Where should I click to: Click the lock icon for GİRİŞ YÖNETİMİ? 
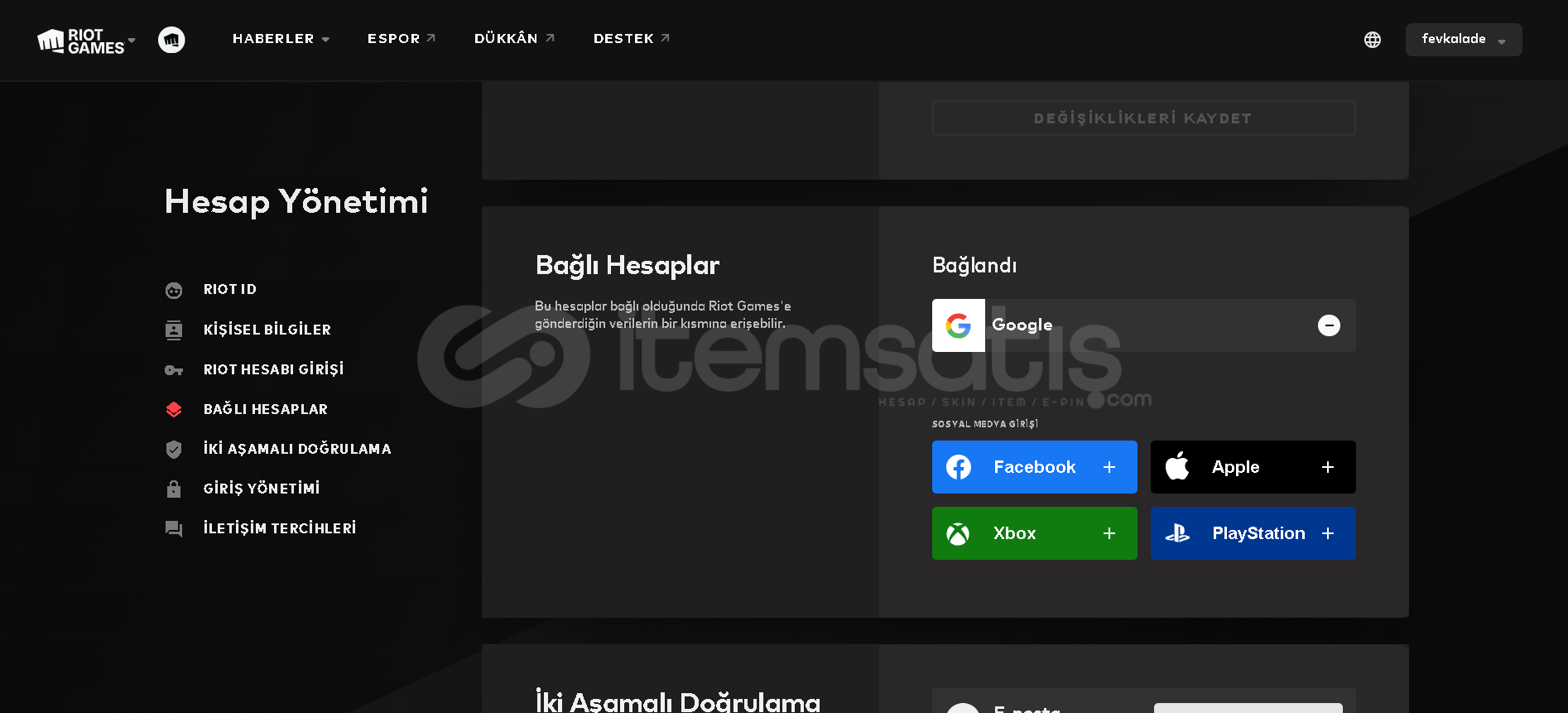click(174, 489)
